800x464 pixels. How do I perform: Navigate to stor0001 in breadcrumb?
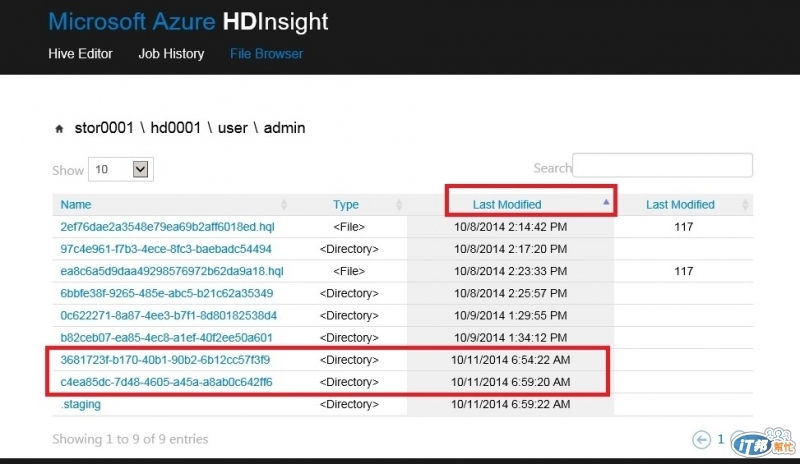point(104,128)
